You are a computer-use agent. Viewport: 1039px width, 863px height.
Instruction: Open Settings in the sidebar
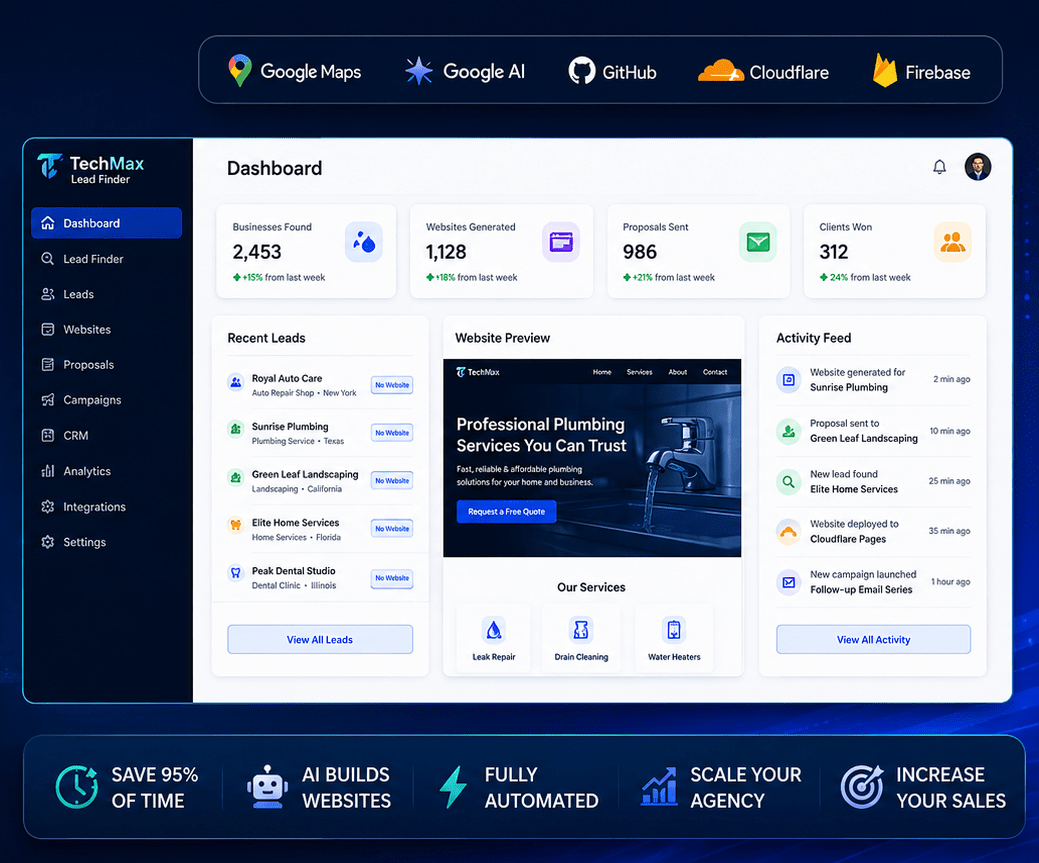[107, 542]
